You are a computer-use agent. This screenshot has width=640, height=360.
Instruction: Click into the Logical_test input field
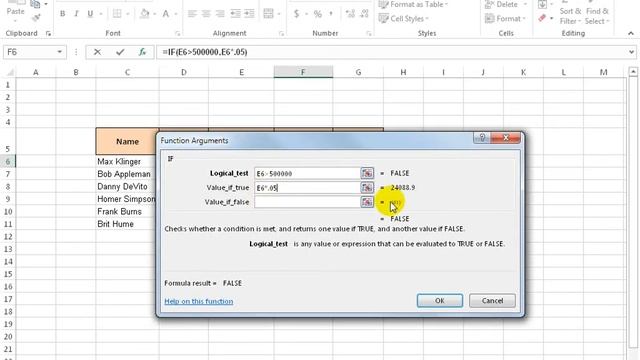(x=307, y=173)
